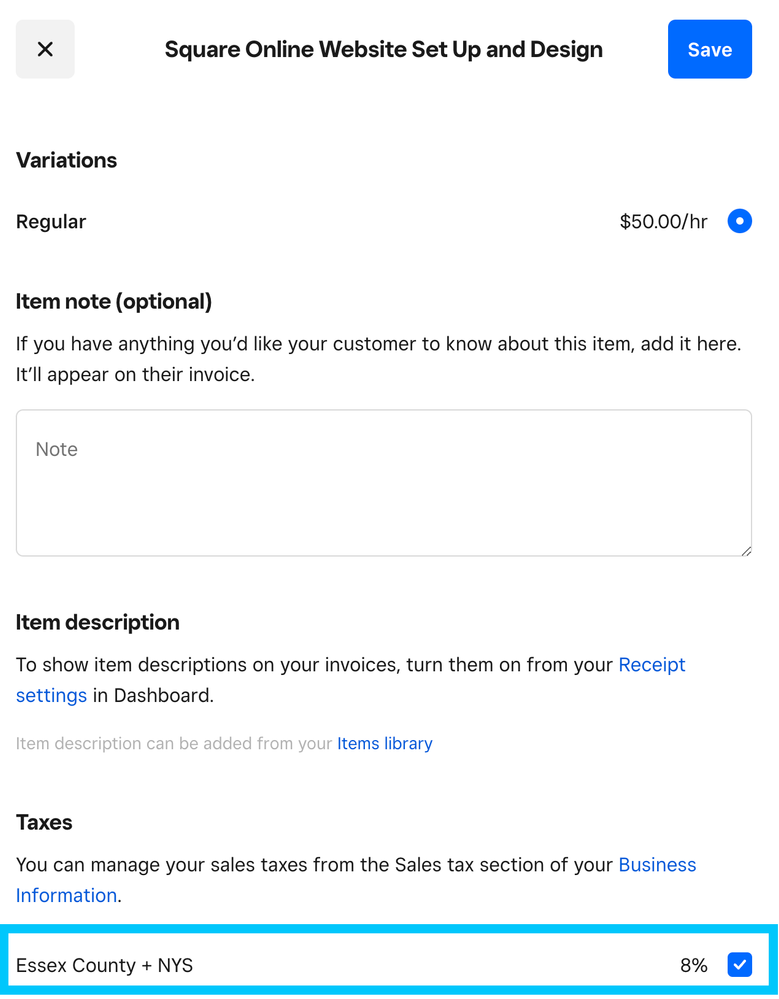Screen dimensions: 779x999
Task: Click the item note helper paragraph
Action: click(378, 359)
